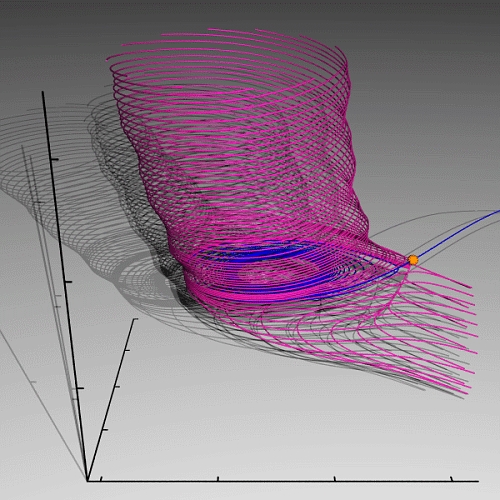Click the wavy right edge of magenta funnel
This screenshot has height=500, width=500.
click(353, 150)
